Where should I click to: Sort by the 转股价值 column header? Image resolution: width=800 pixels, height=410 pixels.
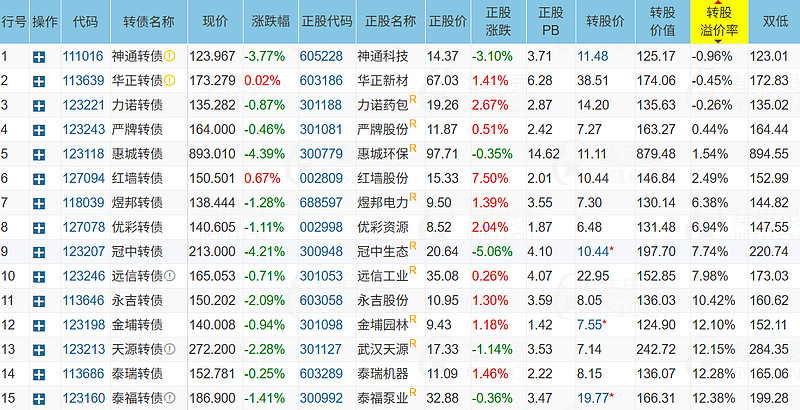pos(663,21)
